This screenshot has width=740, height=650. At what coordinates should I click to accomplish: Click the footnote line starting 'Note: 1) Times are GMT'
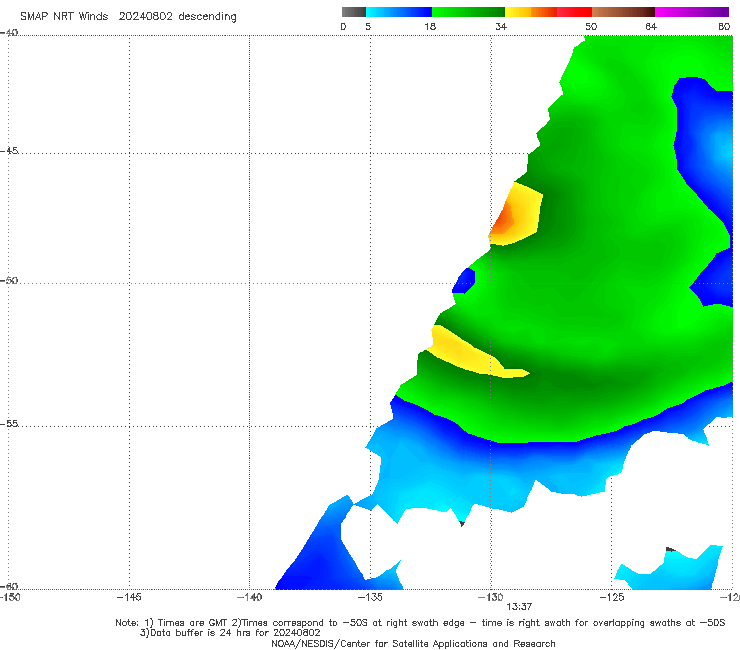point(420,623)
